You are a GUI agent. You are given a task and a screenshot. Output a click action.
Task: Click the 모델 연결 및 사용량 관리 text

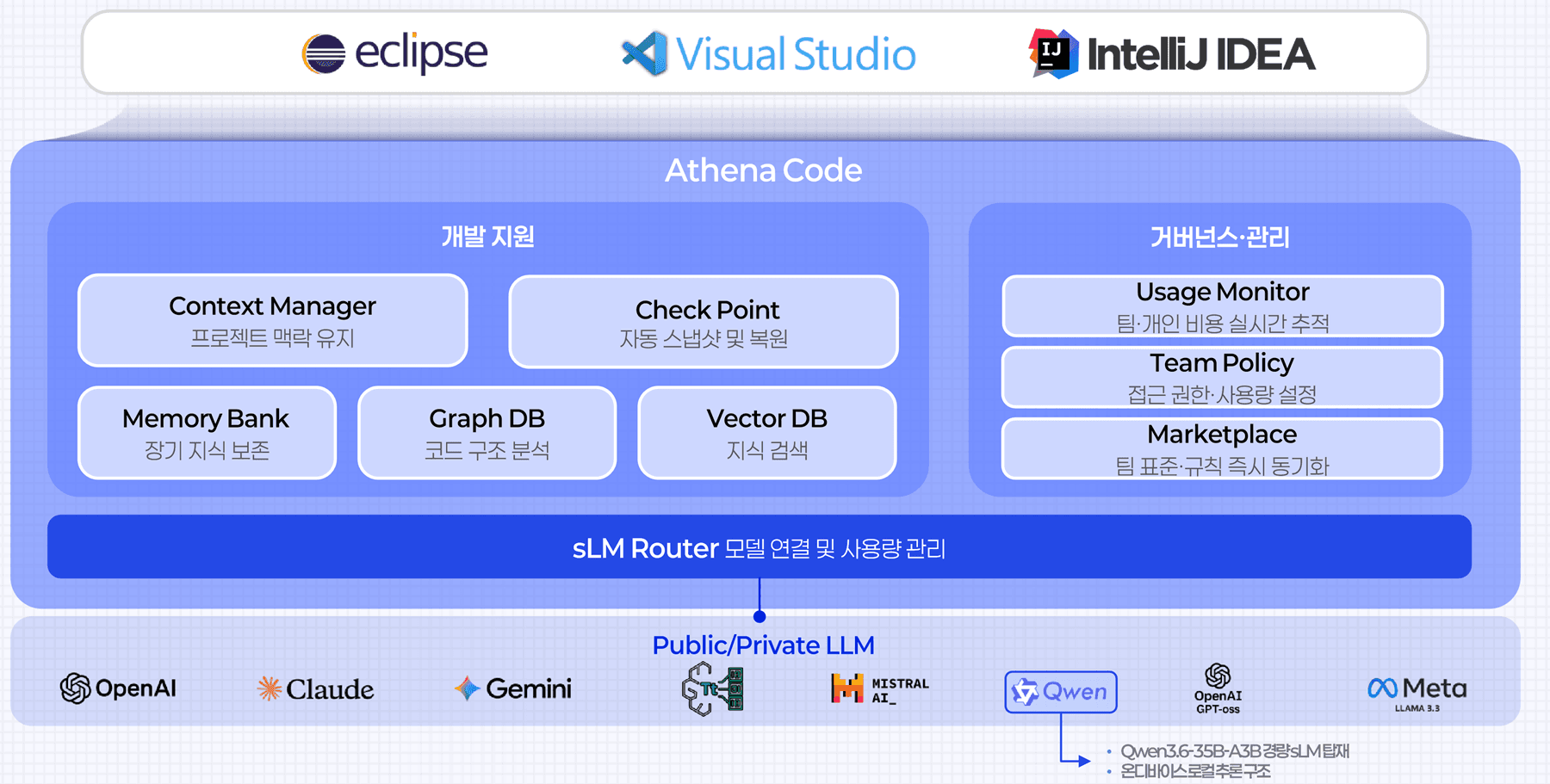coord(835,549)
